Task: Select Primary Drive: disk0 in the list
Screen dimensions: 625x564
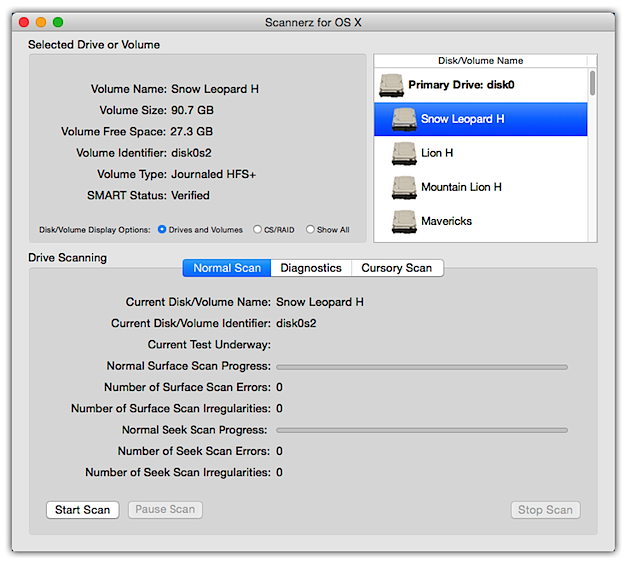Action: pos(480,85)
